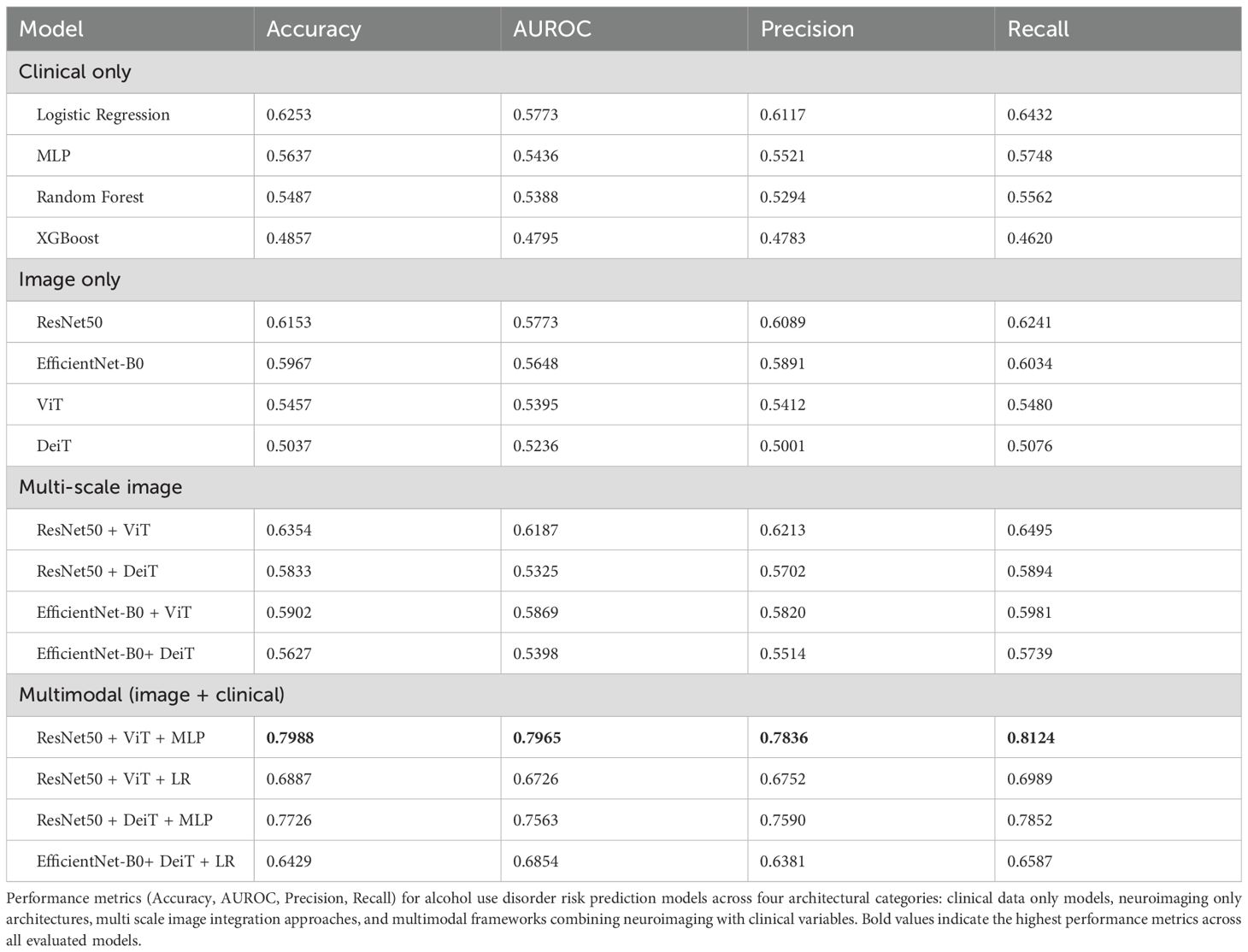Click the XGBoost model name cell
The height and width of the screenshot is (952, 1248).
68,238
